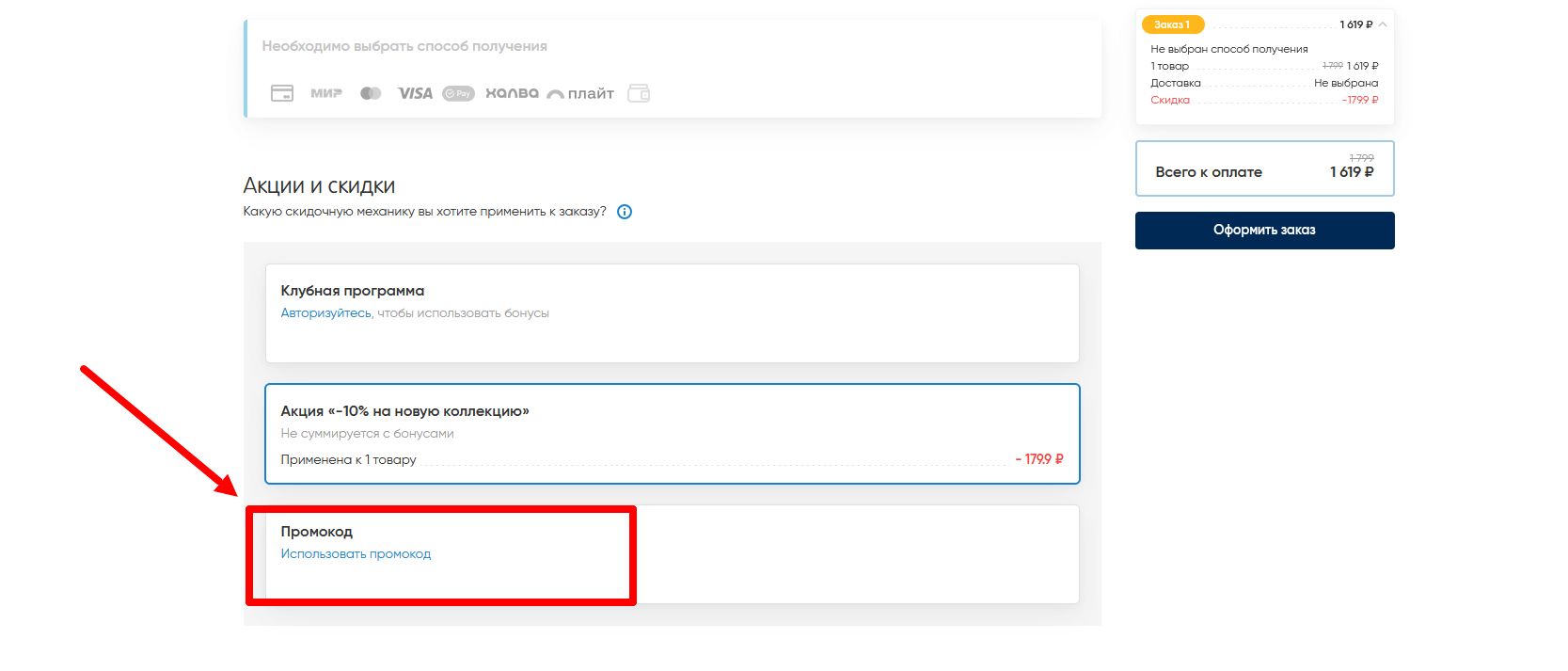1568x671 pixels.
Task: Select the G Pay icon
Action: tap(458, 93)
